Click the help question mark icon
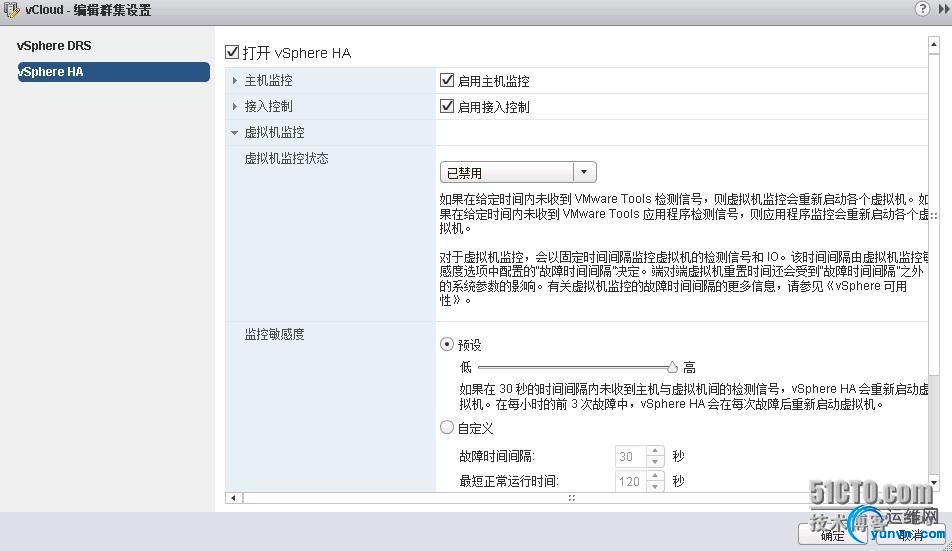Screen dimensions: 952x551 [x=922, y=8]
